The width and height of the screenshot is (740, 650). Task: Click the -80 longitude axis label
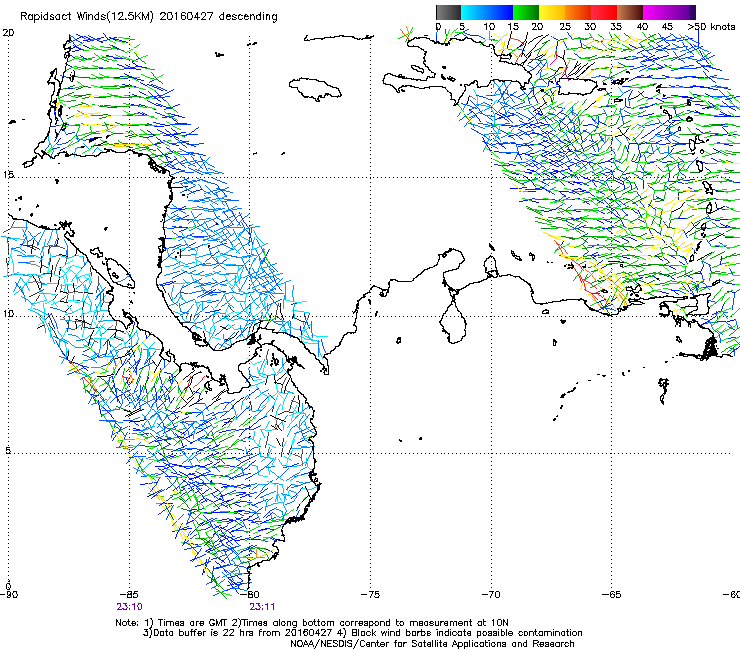(250, 594)
